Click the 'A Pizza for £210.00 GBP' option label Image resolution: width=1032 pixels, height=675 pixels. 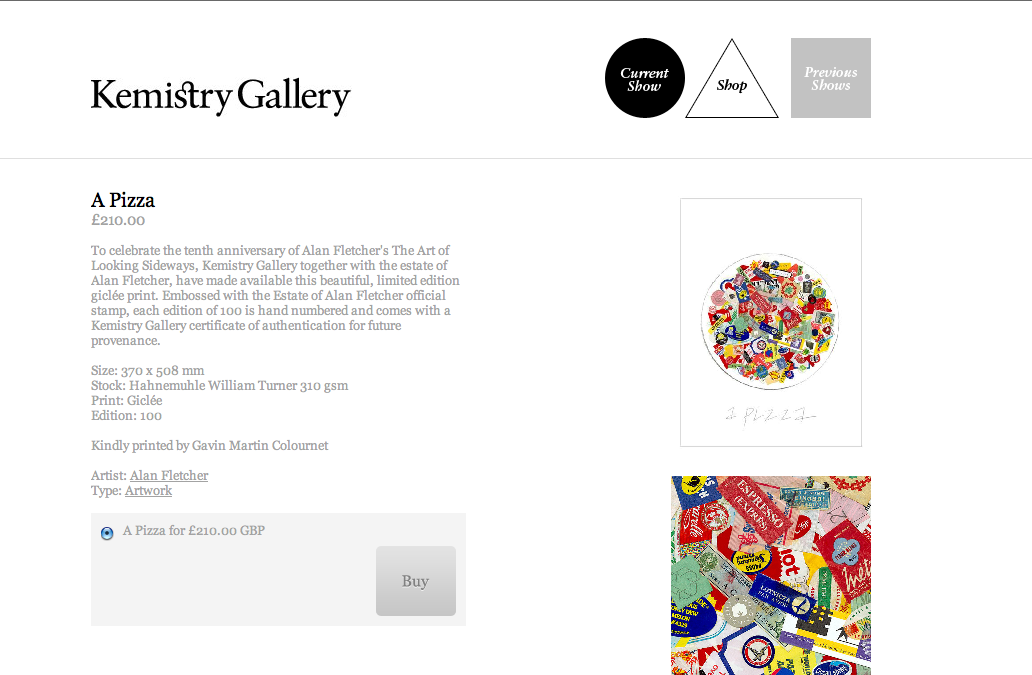(x=194, y=530)
